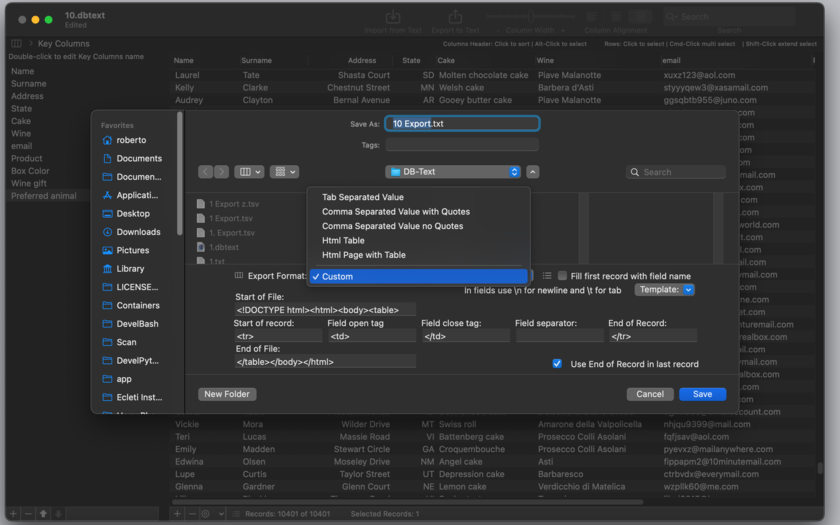Click the Save button

tap(702, 394)
